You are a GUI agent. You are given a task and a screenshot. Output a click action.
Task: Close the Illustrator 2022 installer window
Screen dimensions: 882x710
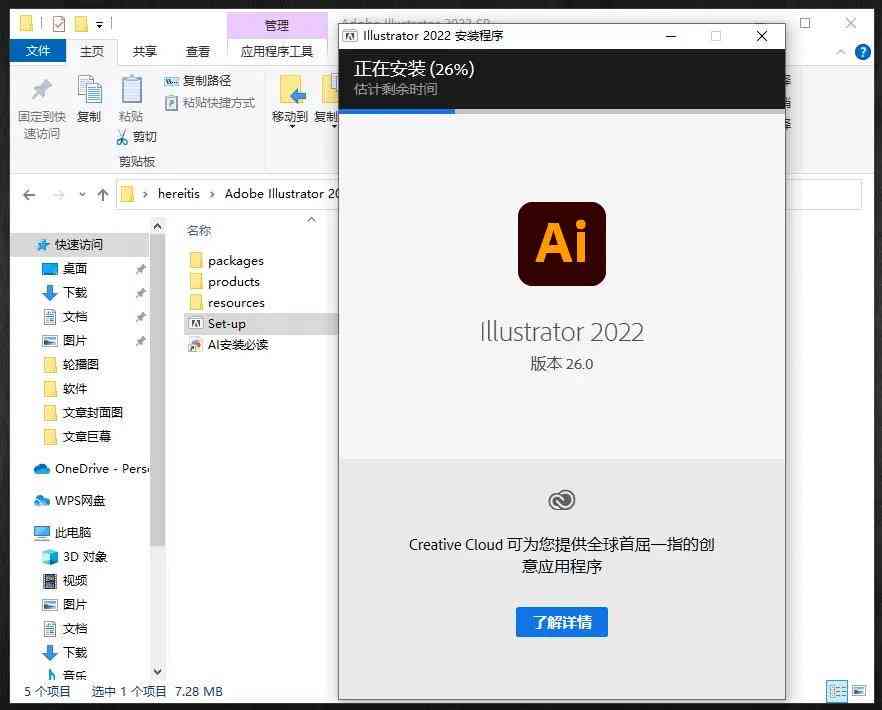(762, 37)
